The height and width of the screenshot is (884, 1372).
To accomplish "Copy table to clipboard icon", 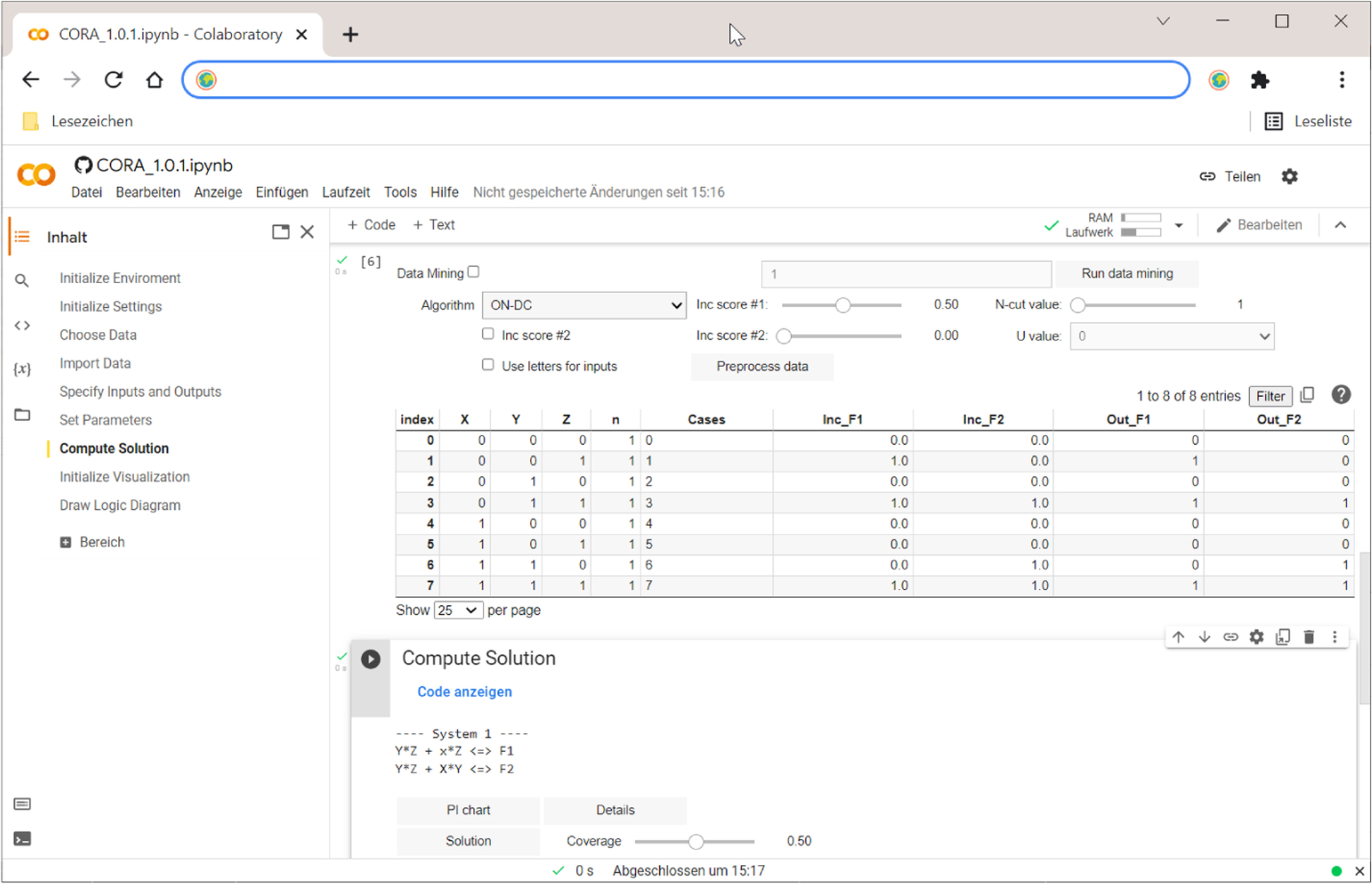I will click(x=1308, y=395).
